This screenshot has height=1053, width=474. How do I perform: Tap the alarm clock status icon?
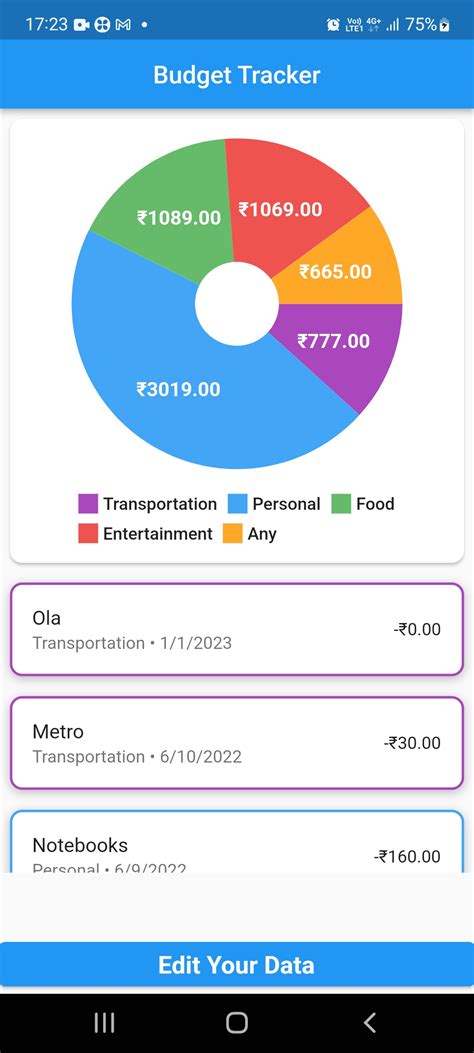(332, 25)
